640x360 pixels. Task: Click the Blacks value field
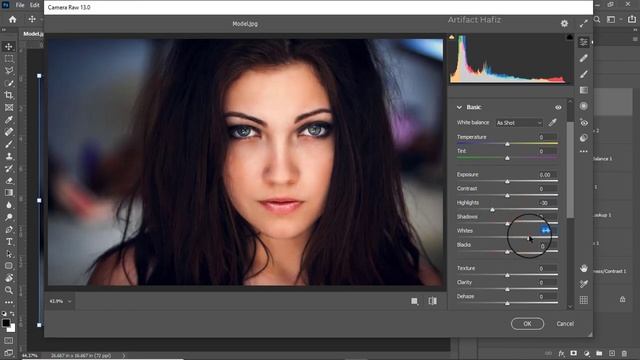(x=547, y=246)
